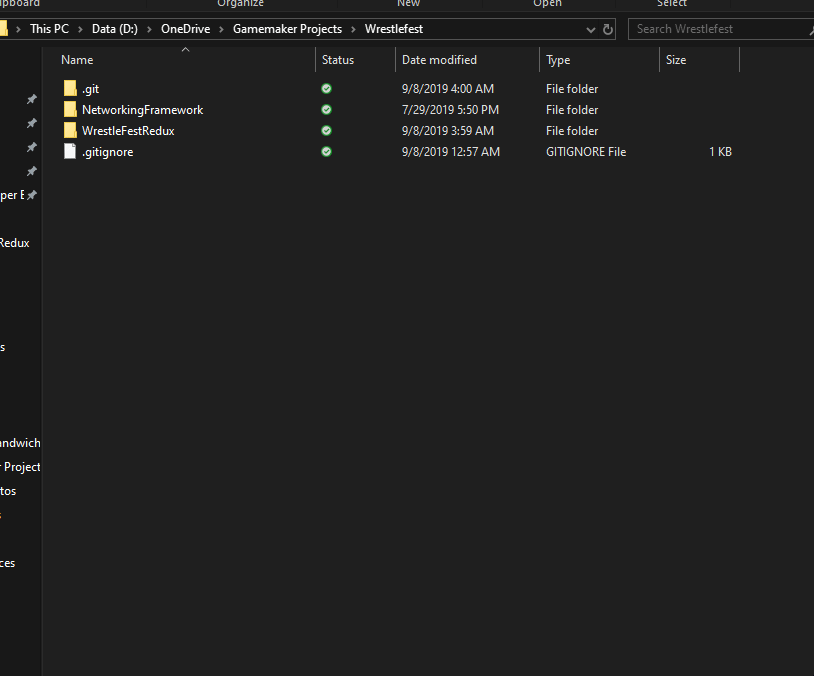Click the date 9/8/2019 3:59 AM
814x676 pixels.
447,131
